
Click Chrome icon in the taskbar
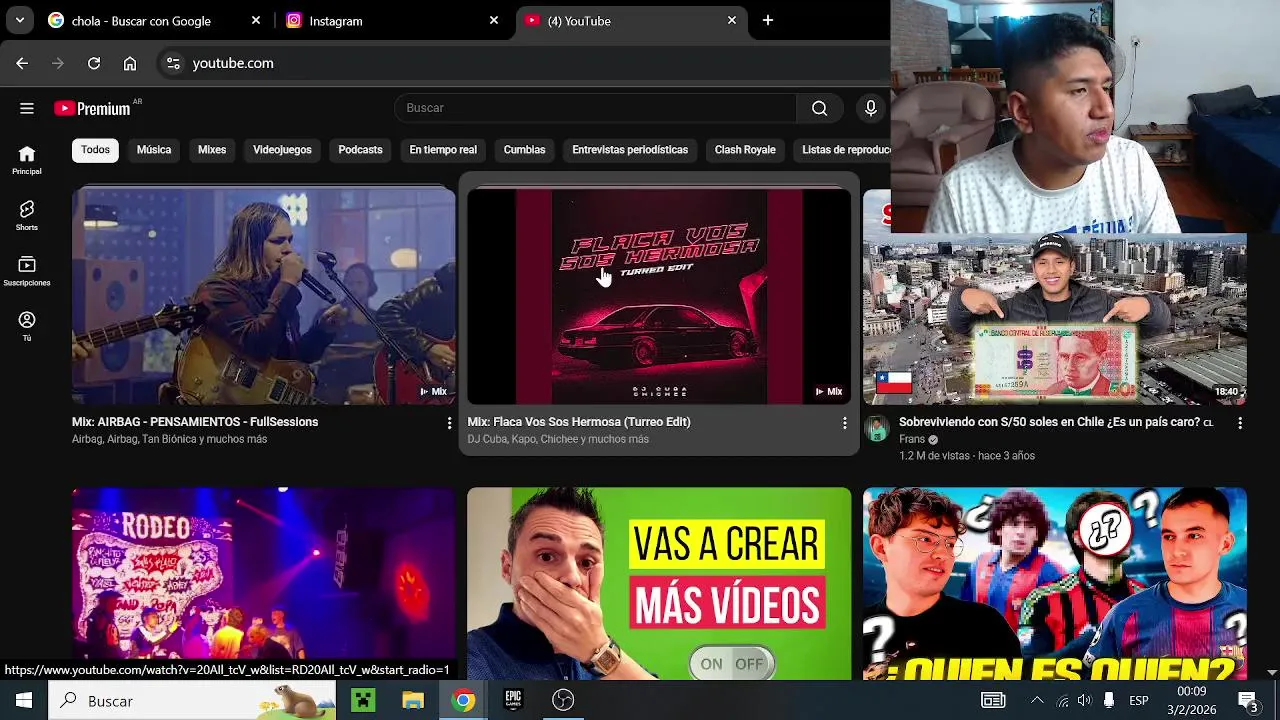click(463, 700)
